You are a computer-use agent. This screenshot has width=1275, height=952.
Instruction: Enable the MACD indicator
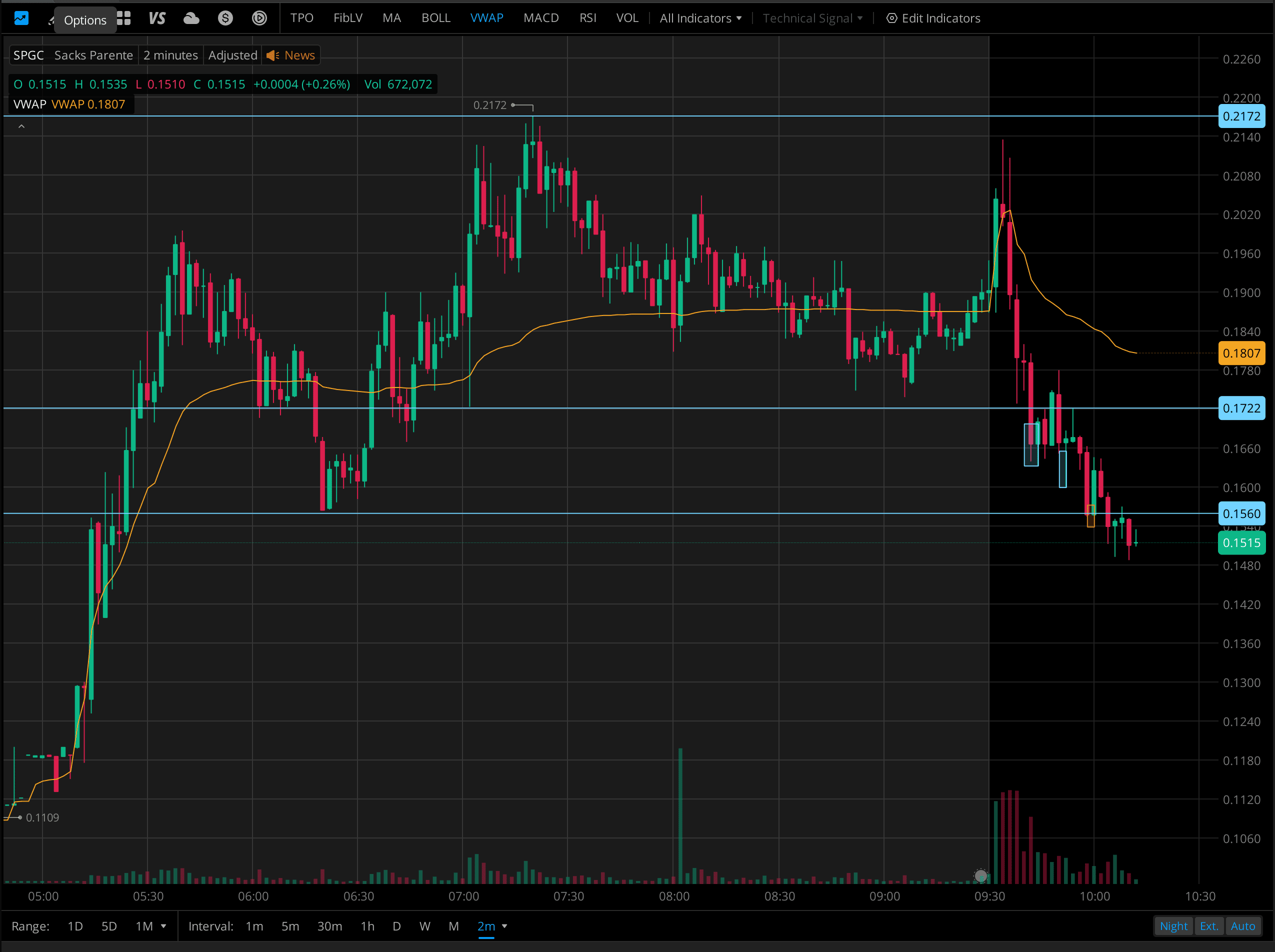point(540,18)
